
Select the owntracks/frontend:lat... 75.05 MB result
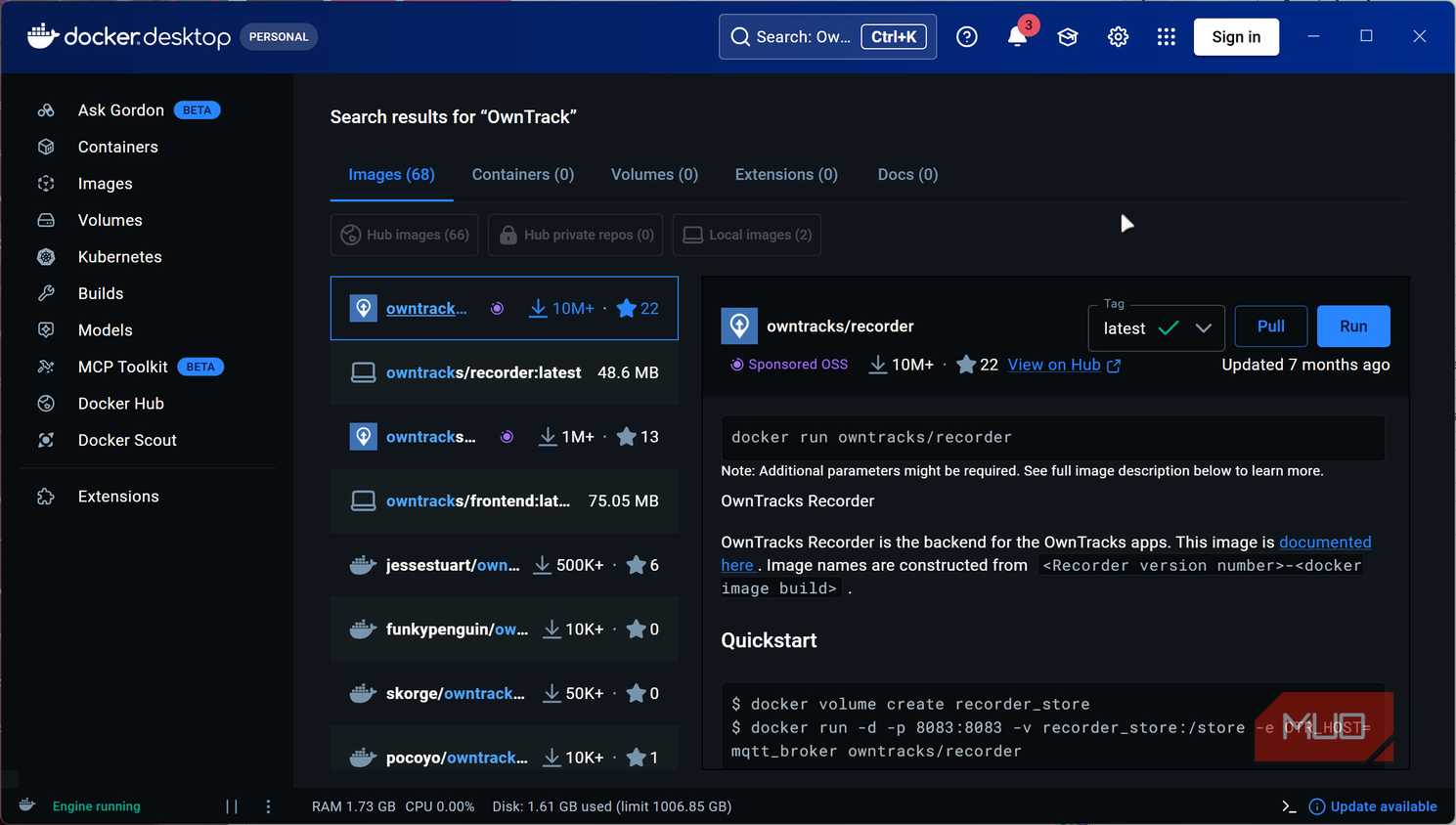point(505,500)
